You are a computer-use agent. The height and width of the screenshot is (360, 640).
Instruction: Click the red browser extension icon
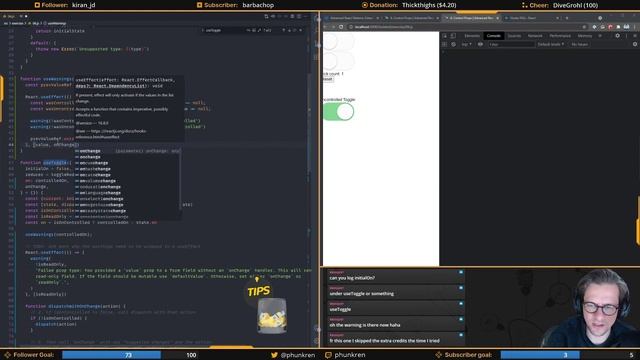coord(610,27)
